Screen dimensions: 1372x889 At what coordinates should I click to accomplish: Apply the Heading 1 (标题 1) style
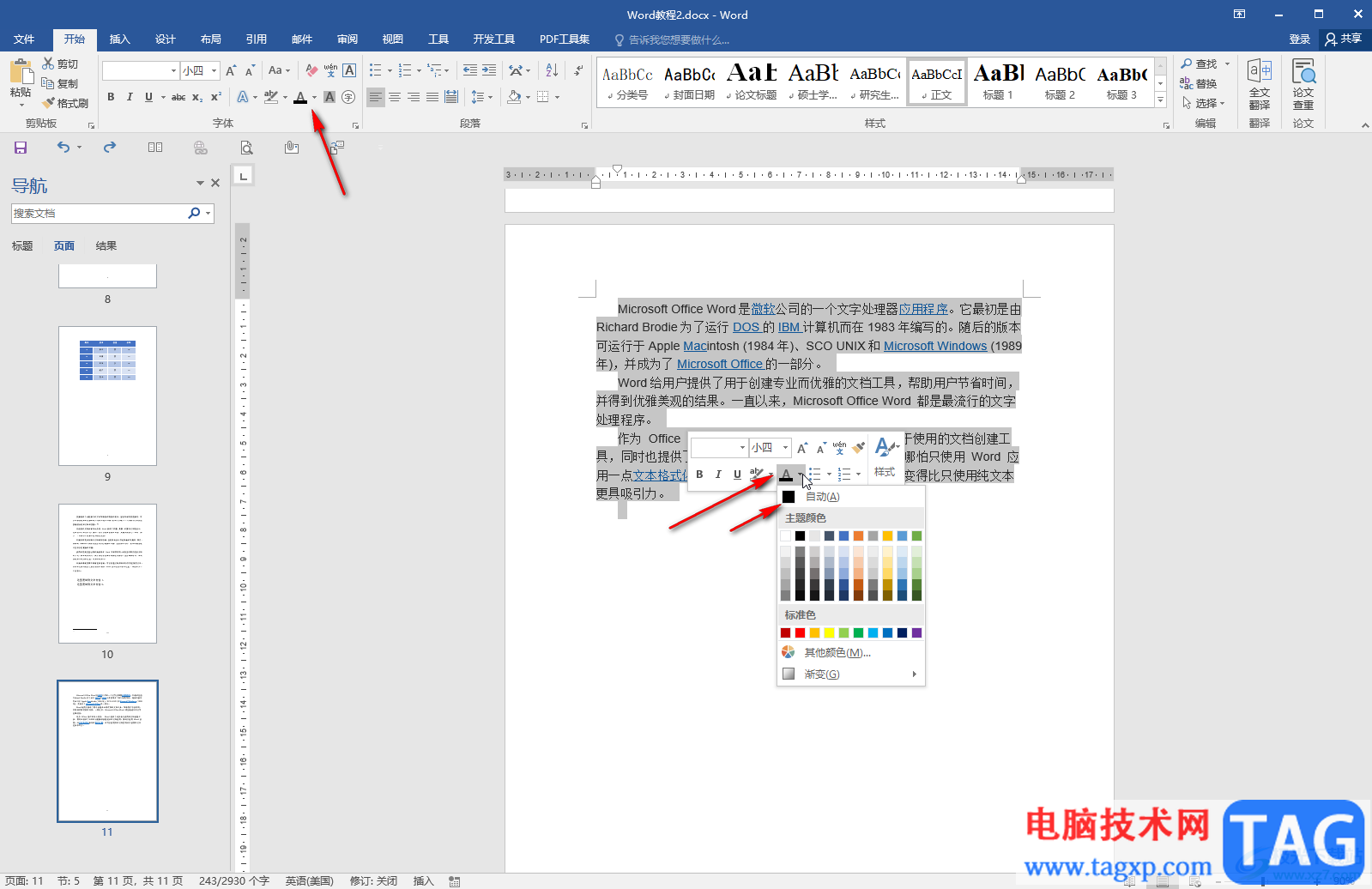coord(998,82)
